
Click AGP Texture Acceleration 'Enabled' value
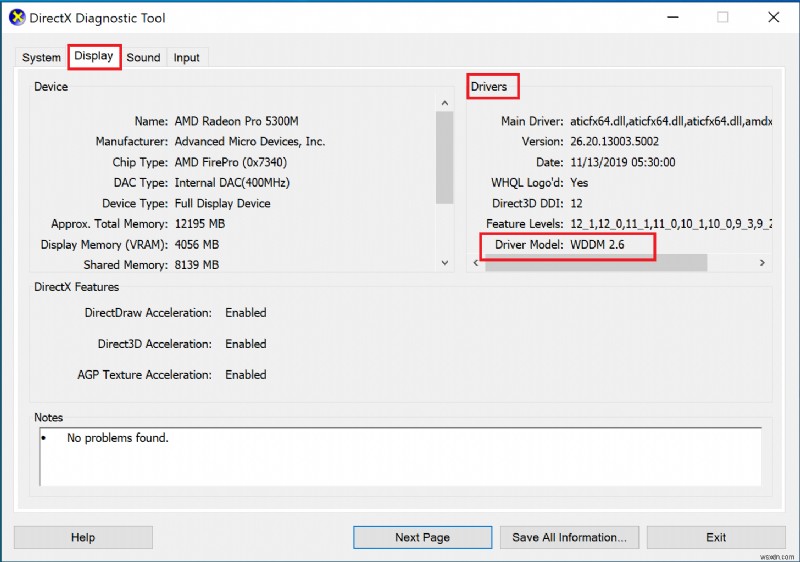click(x=245, y=375)
